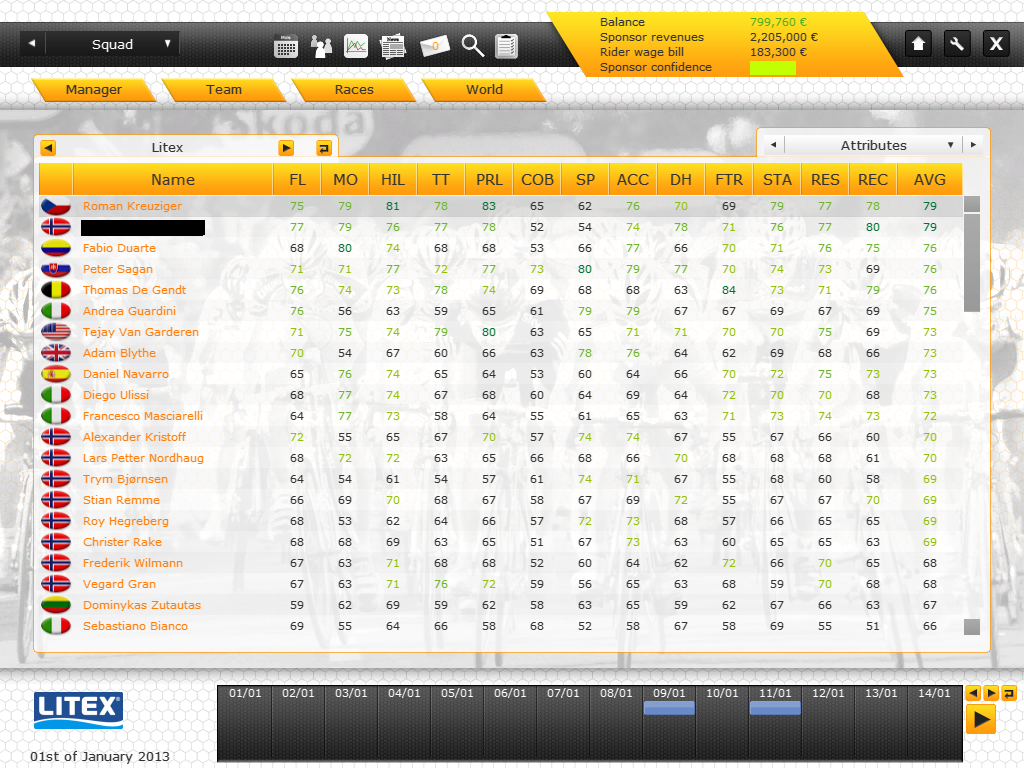1024x768 pixels.
Task: Open the statistics chart icon
Action: pos(356,45)
